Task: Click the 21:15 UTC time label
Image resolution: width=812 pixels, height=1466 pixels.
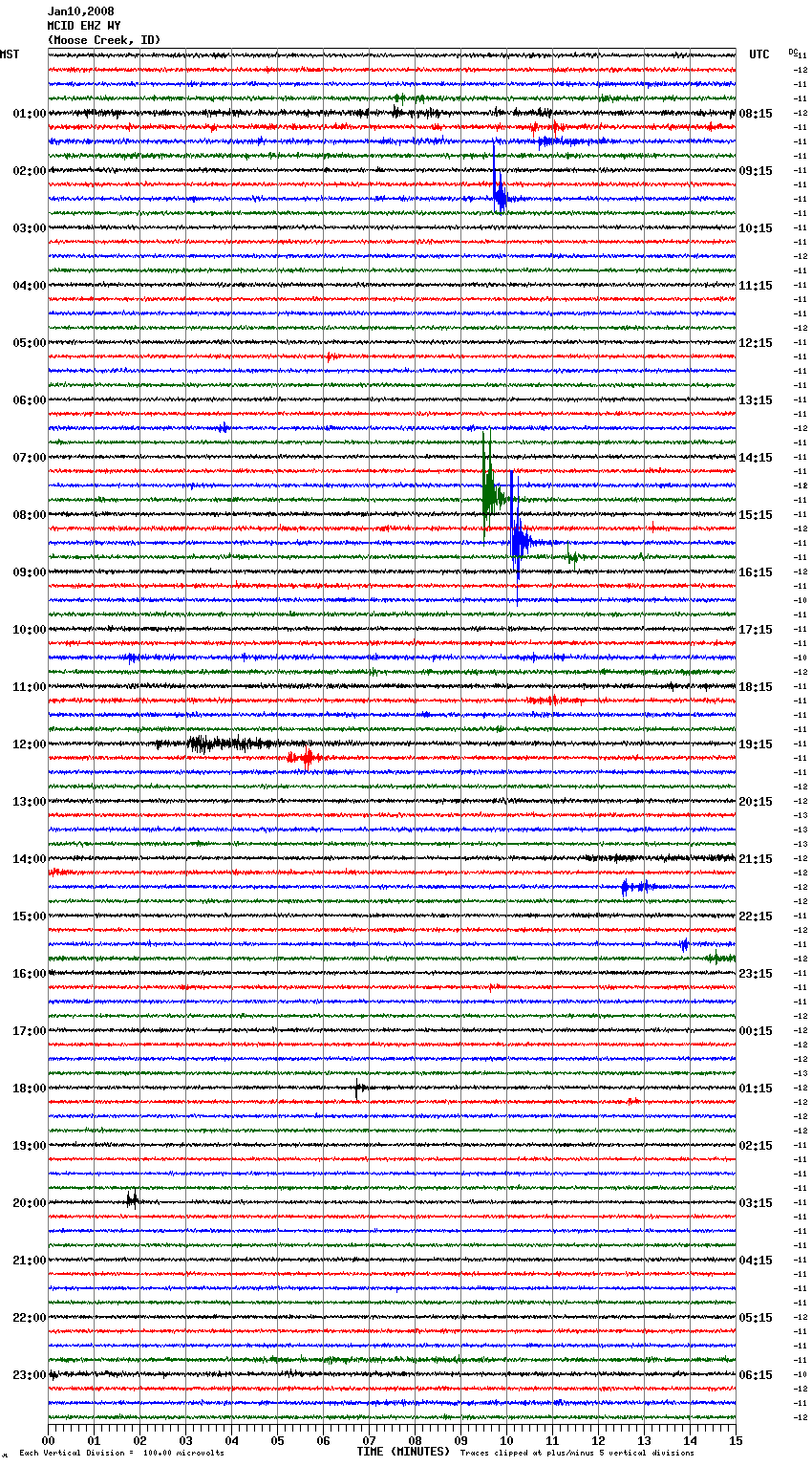Action: pyautogui.click(x=756, y=859)
